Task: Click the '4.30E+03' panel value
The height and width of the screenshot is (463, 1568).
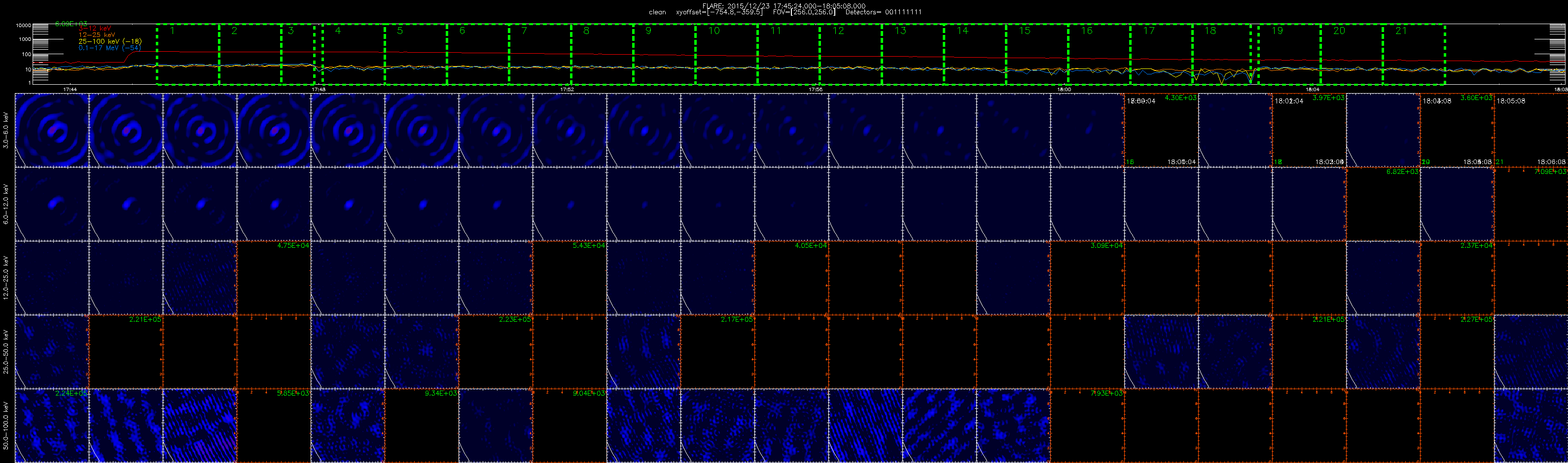Action: coord(1180,98)
